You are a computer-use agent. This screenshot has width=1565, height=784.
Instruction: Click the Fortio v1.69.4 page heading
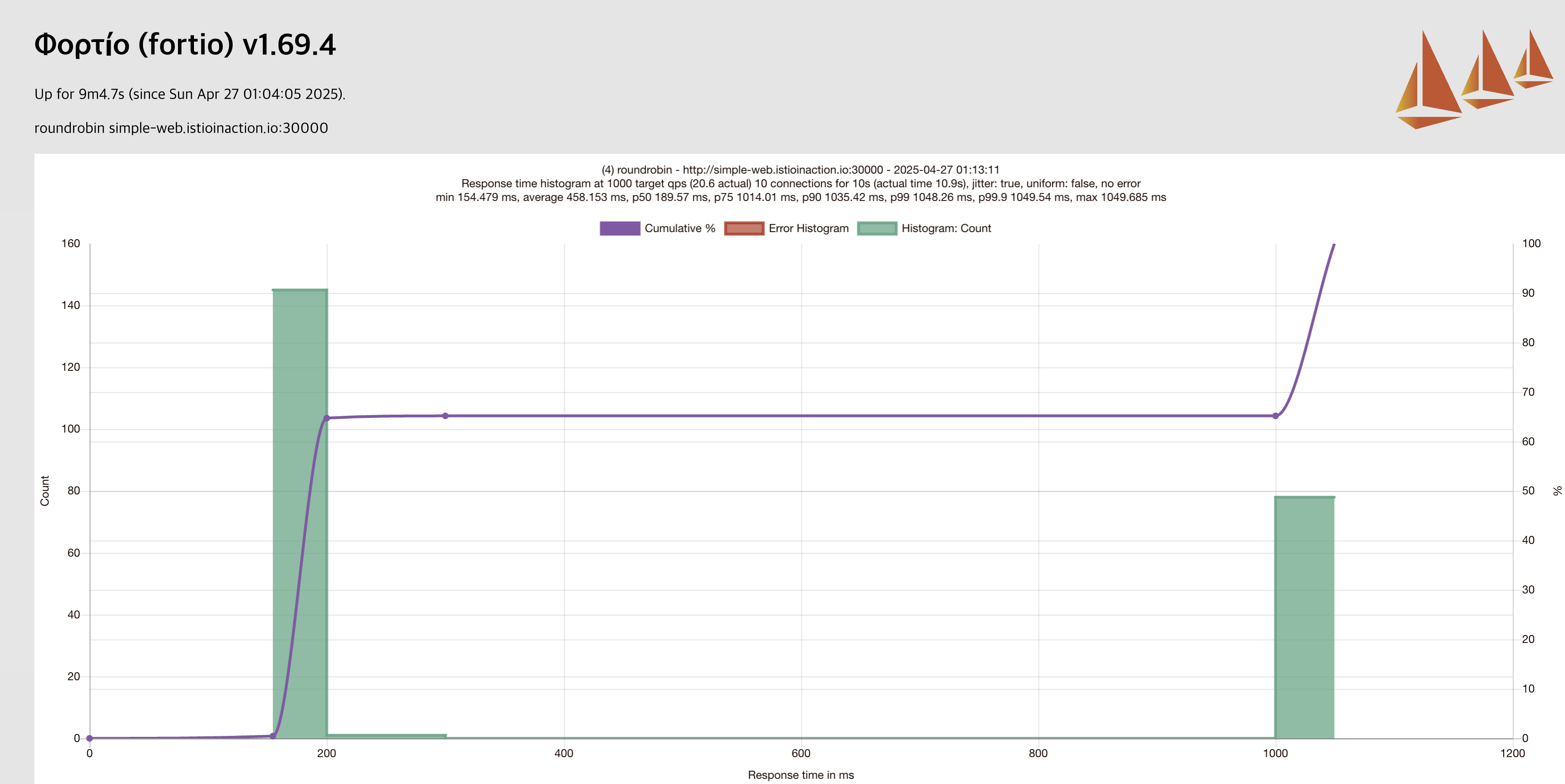pyautogui.click(x=185, y=44)
